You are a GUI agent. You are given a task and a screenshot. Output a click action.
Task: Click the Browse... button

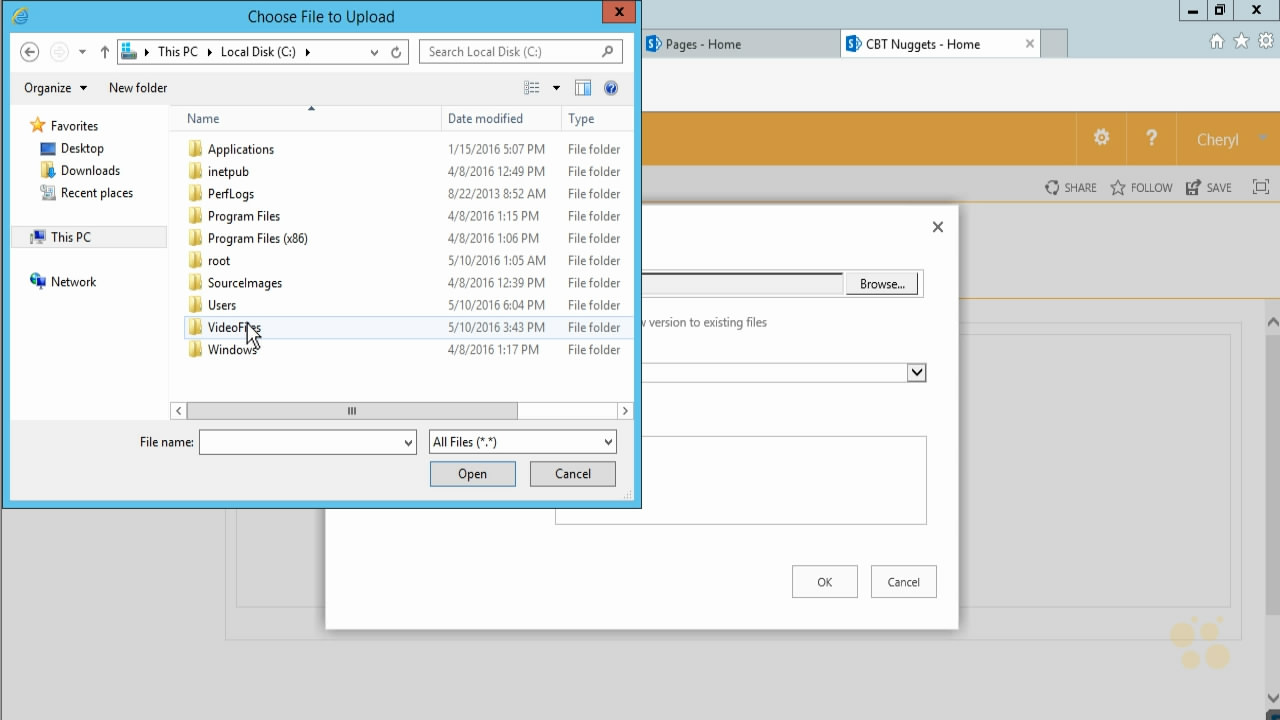pos(882,284)
